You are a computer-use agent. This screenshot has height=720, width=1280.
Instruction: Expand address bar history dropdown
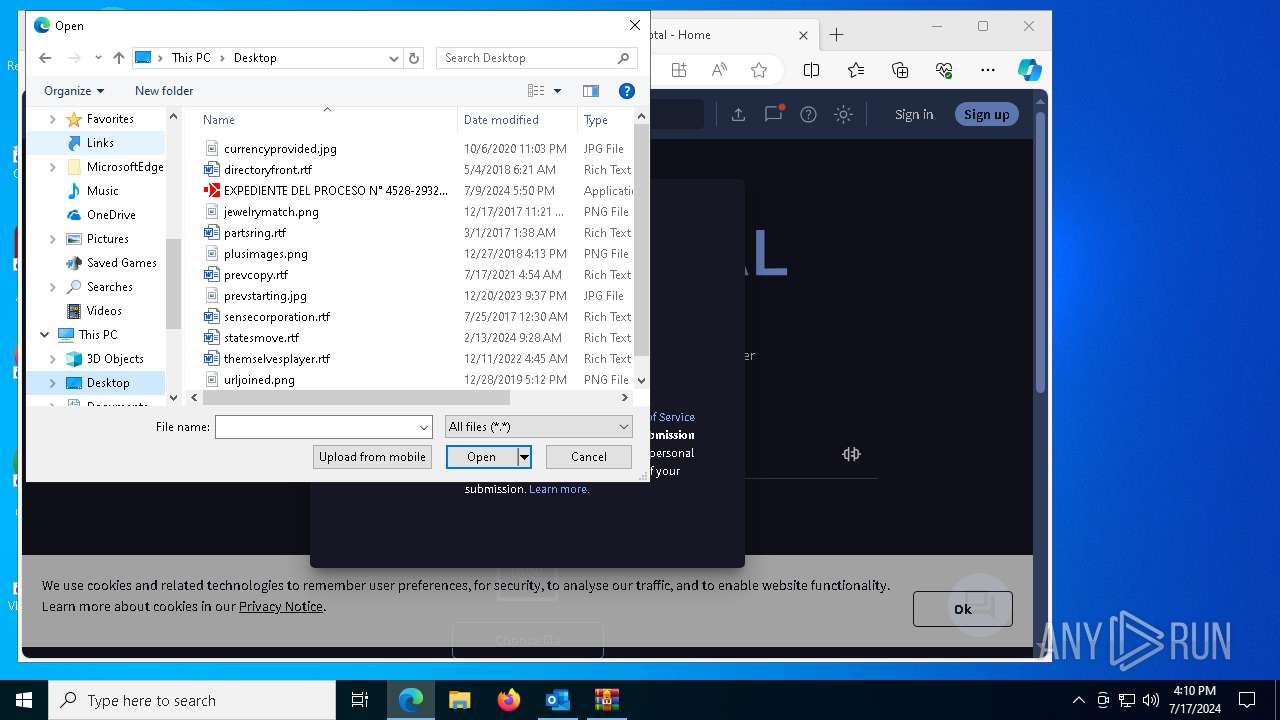pyautogui.click(x=394, y=58)
